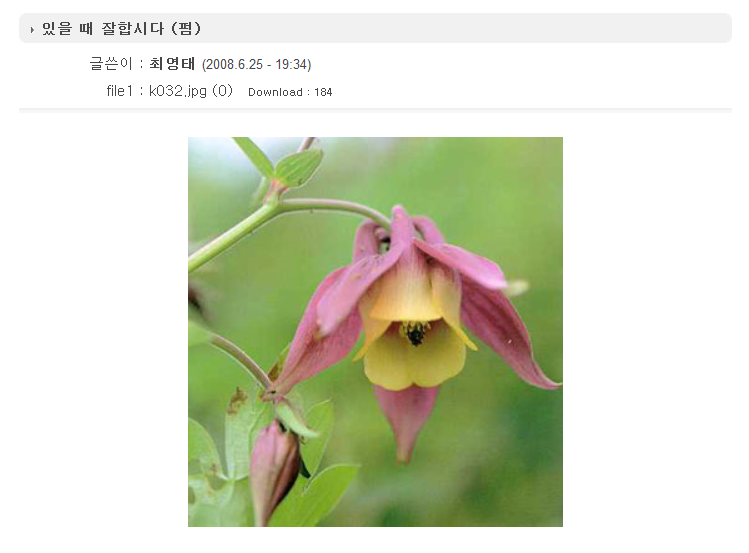Click the dark stamens at the flower center
The image size is (749, 553).
[x=415, y=332]
